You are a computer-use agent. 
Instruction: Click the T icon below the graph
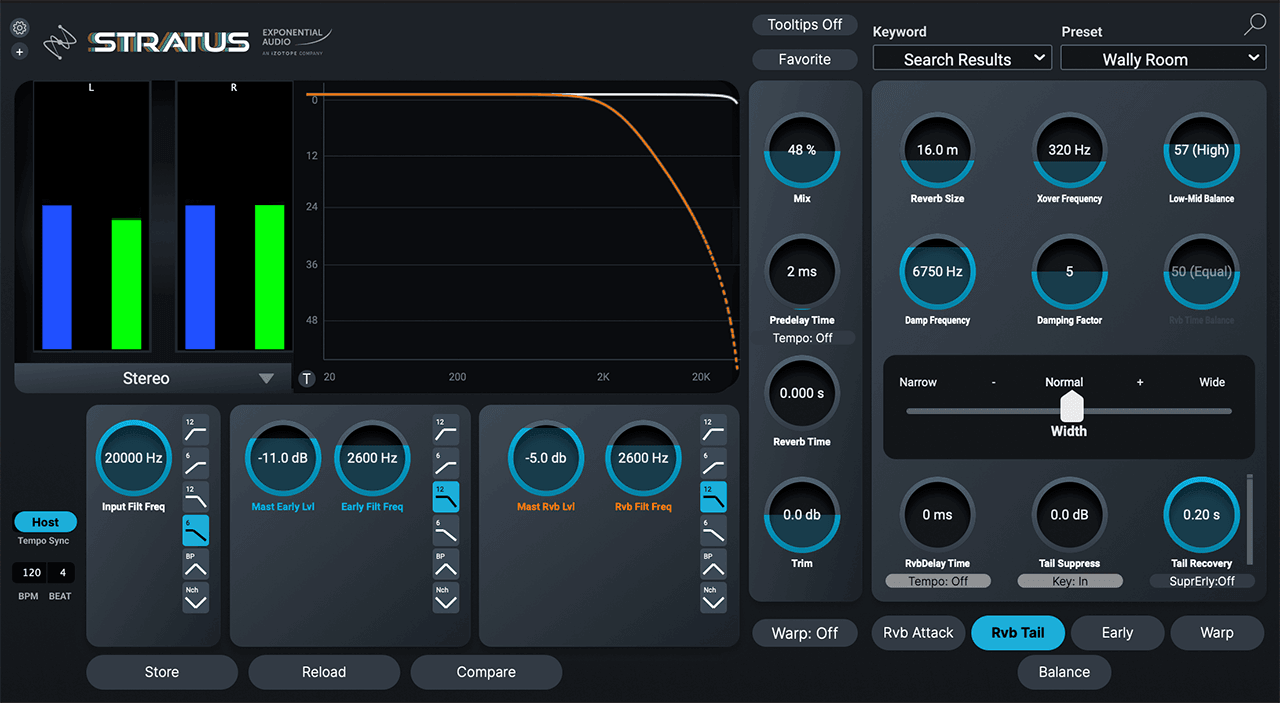[x=307, y=378]
